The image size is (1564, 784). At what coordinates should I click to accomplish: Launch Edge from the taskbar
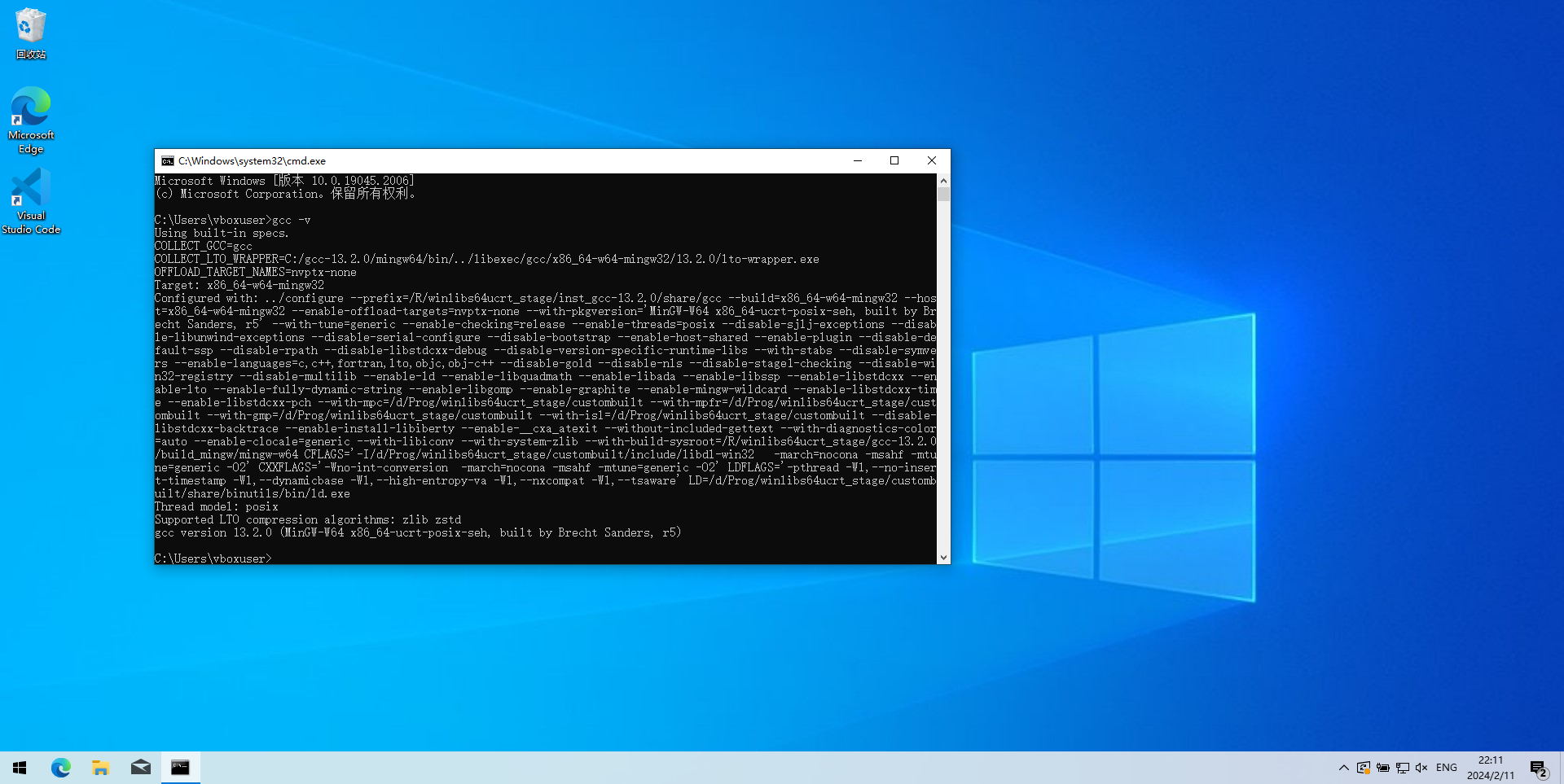point(60,768)
